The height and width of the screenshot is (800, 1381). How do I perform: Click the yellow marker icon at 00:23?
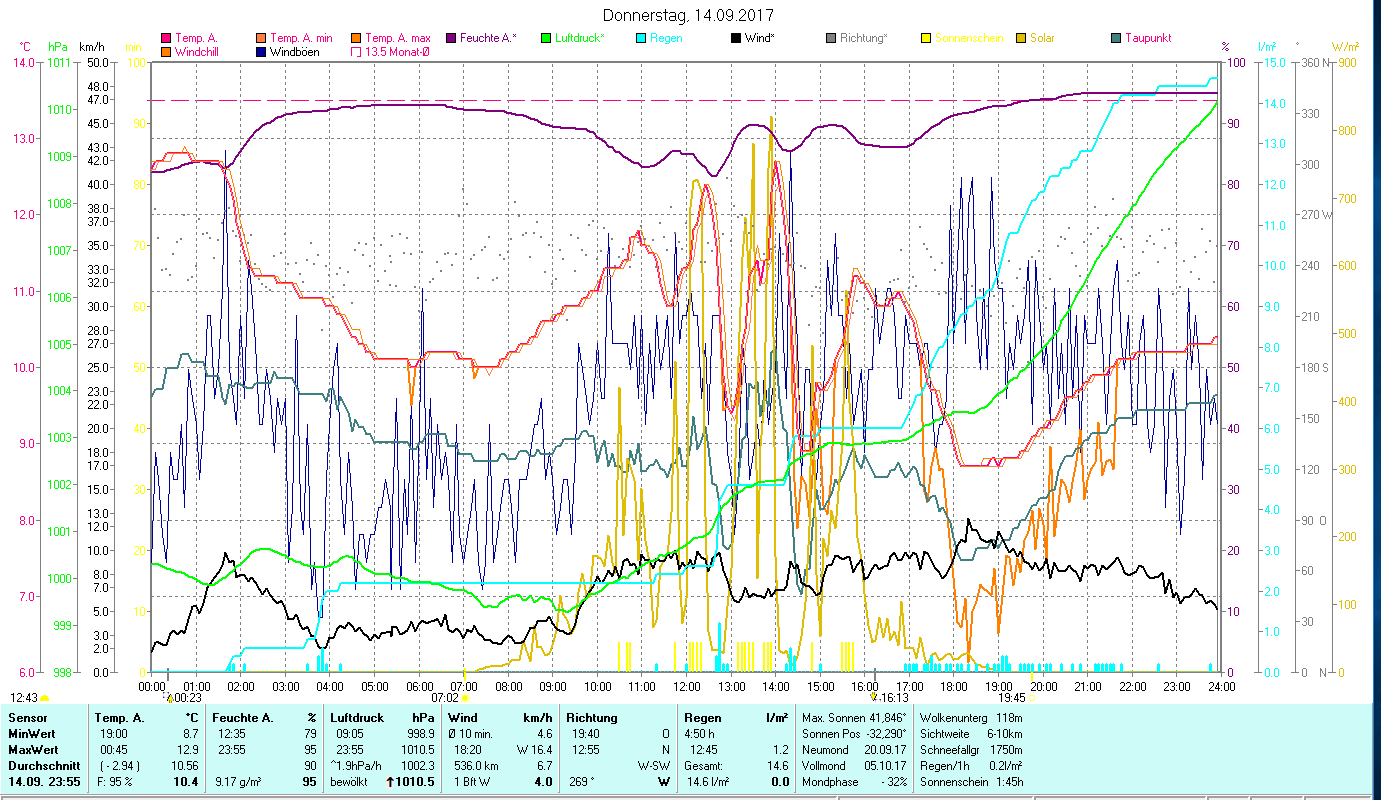click(x=169, y=697)
